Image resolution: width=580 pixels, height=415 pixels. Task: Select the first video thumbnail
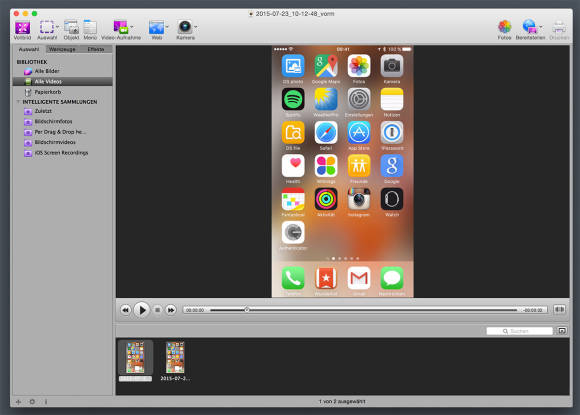135,358
